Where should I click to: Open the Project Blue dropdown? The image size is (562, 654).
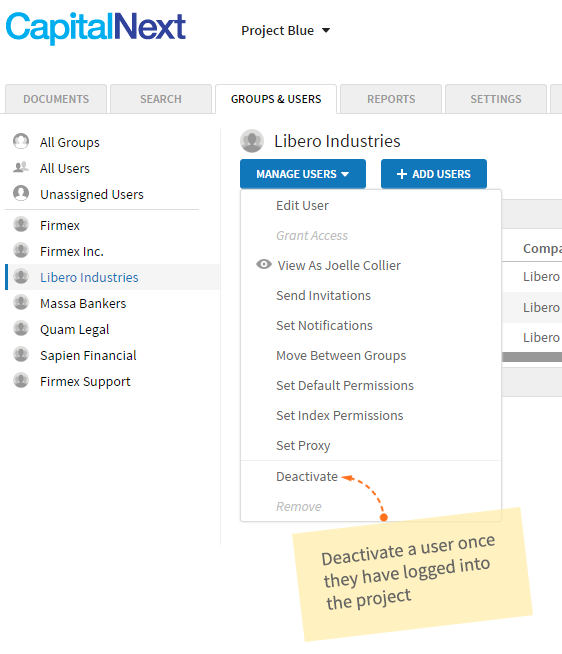[x=285, y=30]
